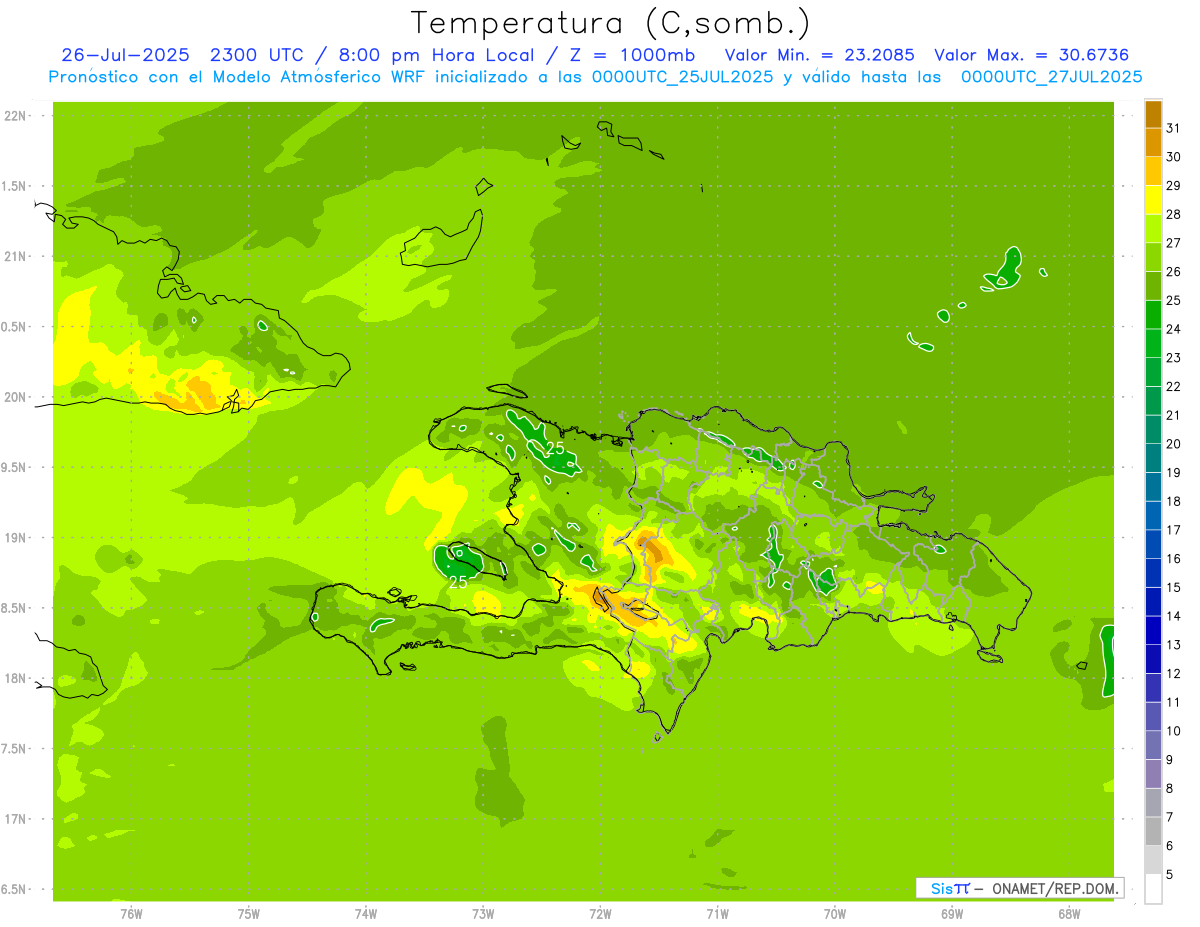Click the "72W" longitude label
Screen dimensions: 1200x927
tap(600, 913)
